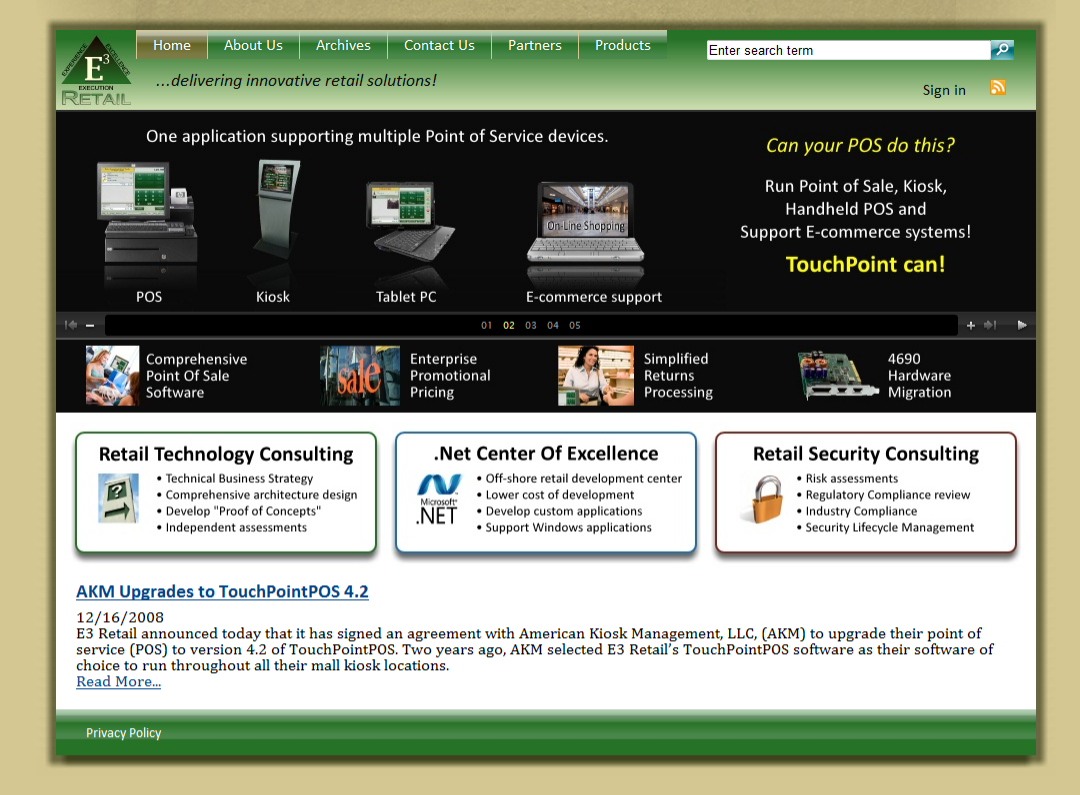Skip to the last slide in the slider

click(990, 325)
